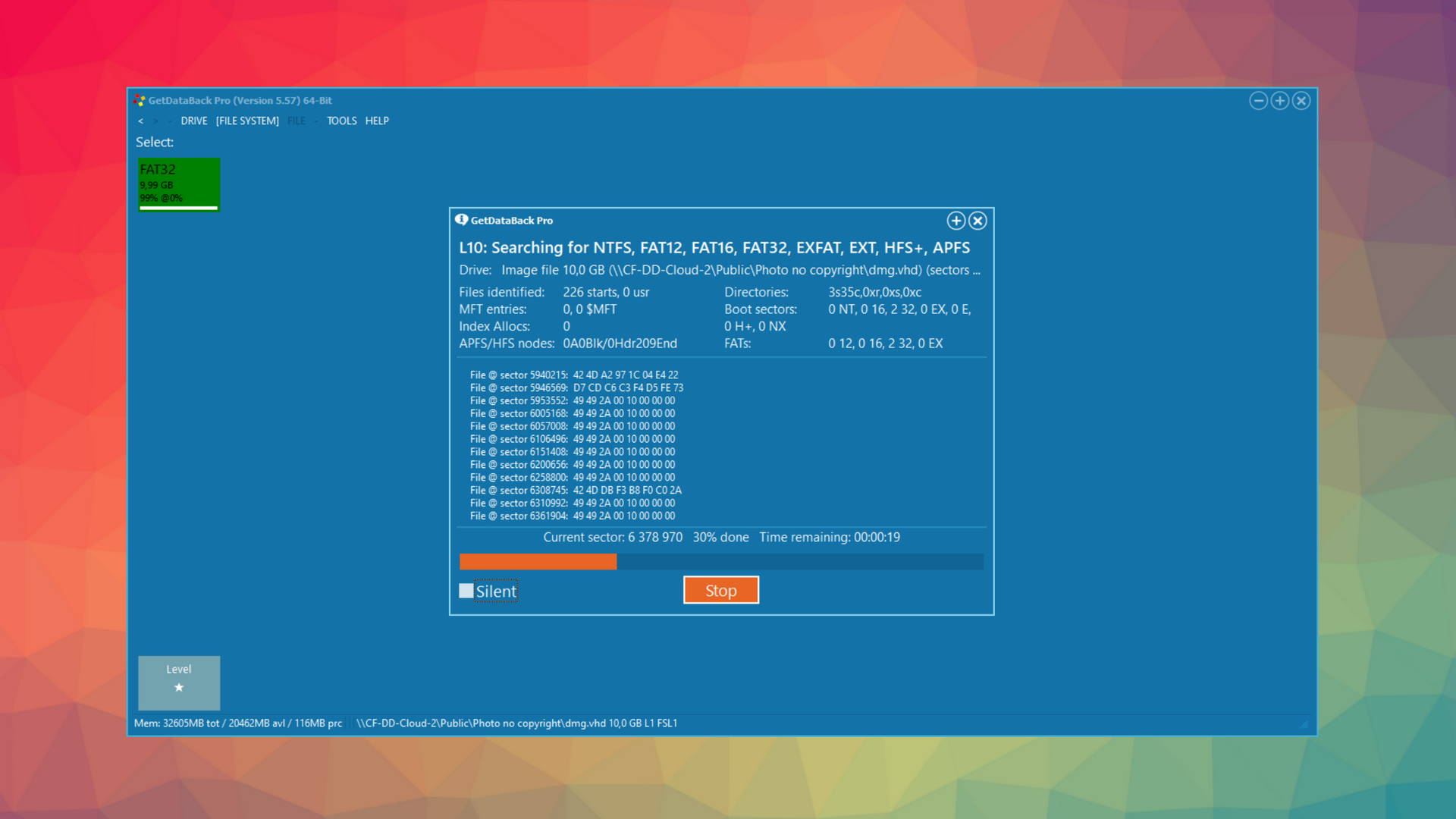1456x819 pixels.
Task: Select log row for sector 6200656
Action: (573, 465)
